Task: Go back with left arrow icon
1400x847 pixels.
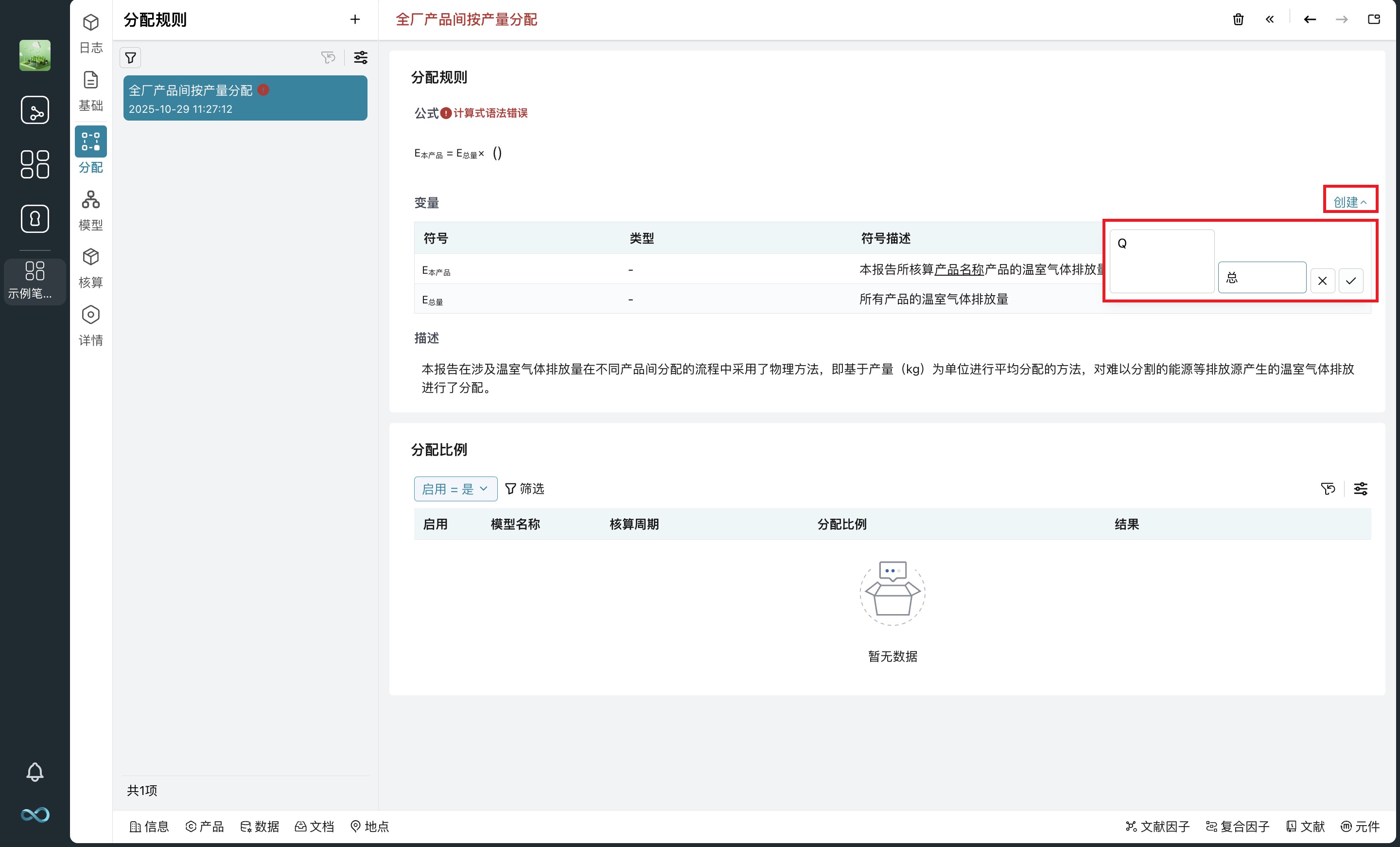Action: coord(1310,19)
